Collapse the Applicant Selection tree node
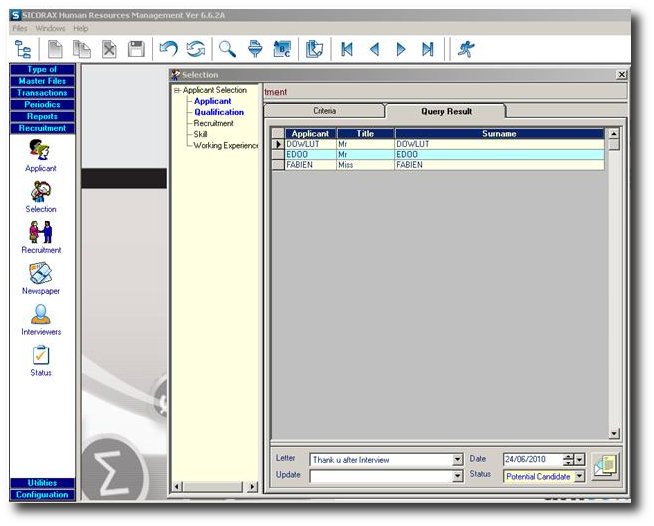 pos(177,90)
